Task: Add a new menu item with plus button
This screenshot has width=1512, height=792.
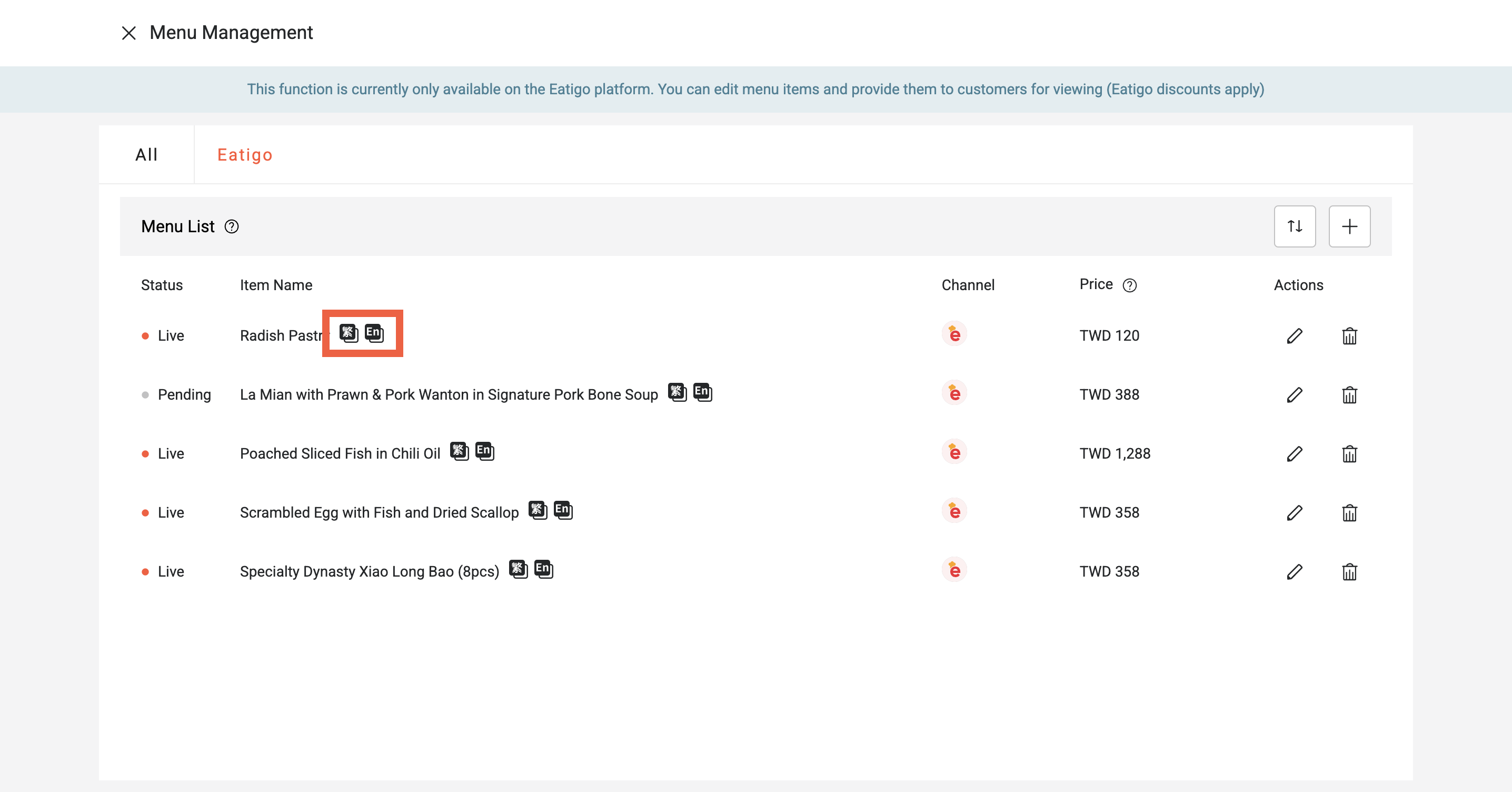Action: click(x=1349, y=226)
